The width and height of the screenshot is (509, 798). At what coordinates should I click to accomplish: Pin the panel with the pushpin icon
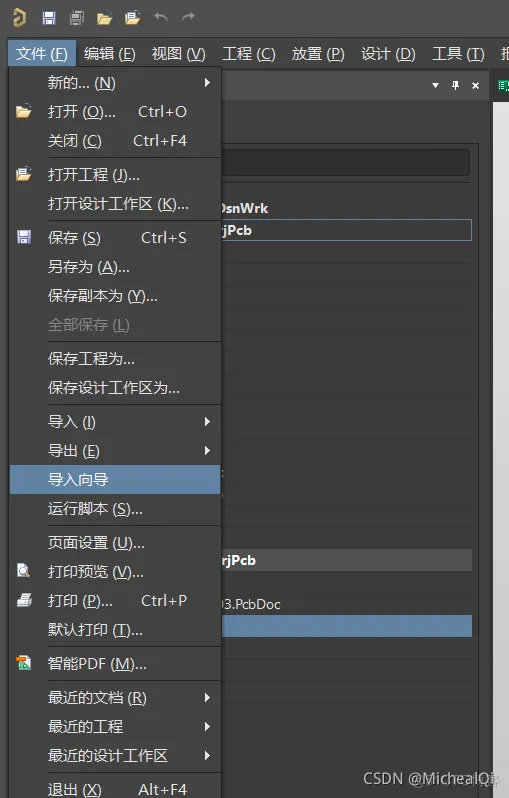(455, 86)
